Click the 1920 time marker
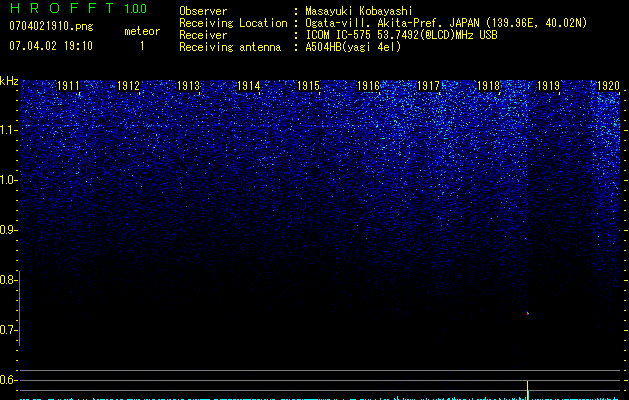Viewport: 629px width, 400px height. click(x=609, y=86)
